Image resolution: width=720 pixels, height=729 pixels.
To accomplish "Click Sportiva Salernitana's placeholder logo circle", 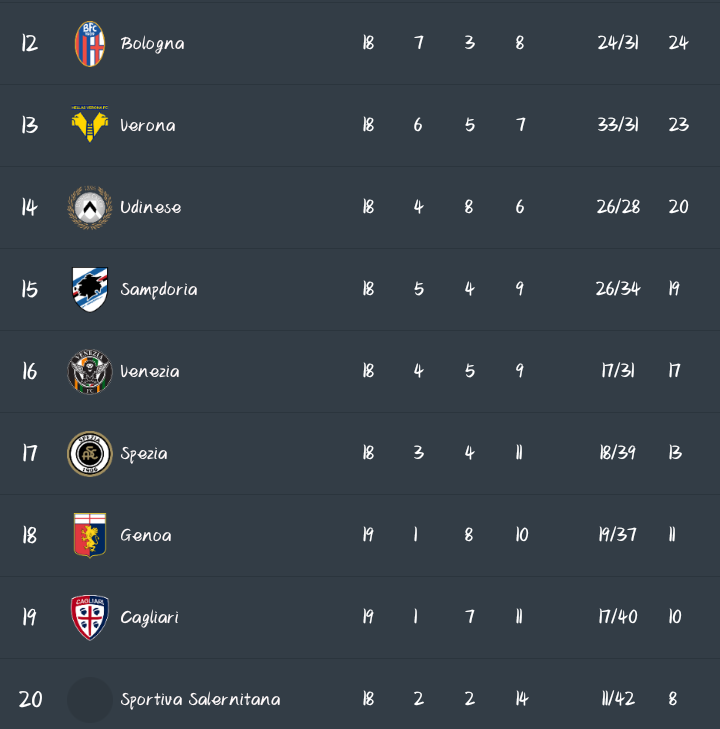I will [x=90, y=700].
